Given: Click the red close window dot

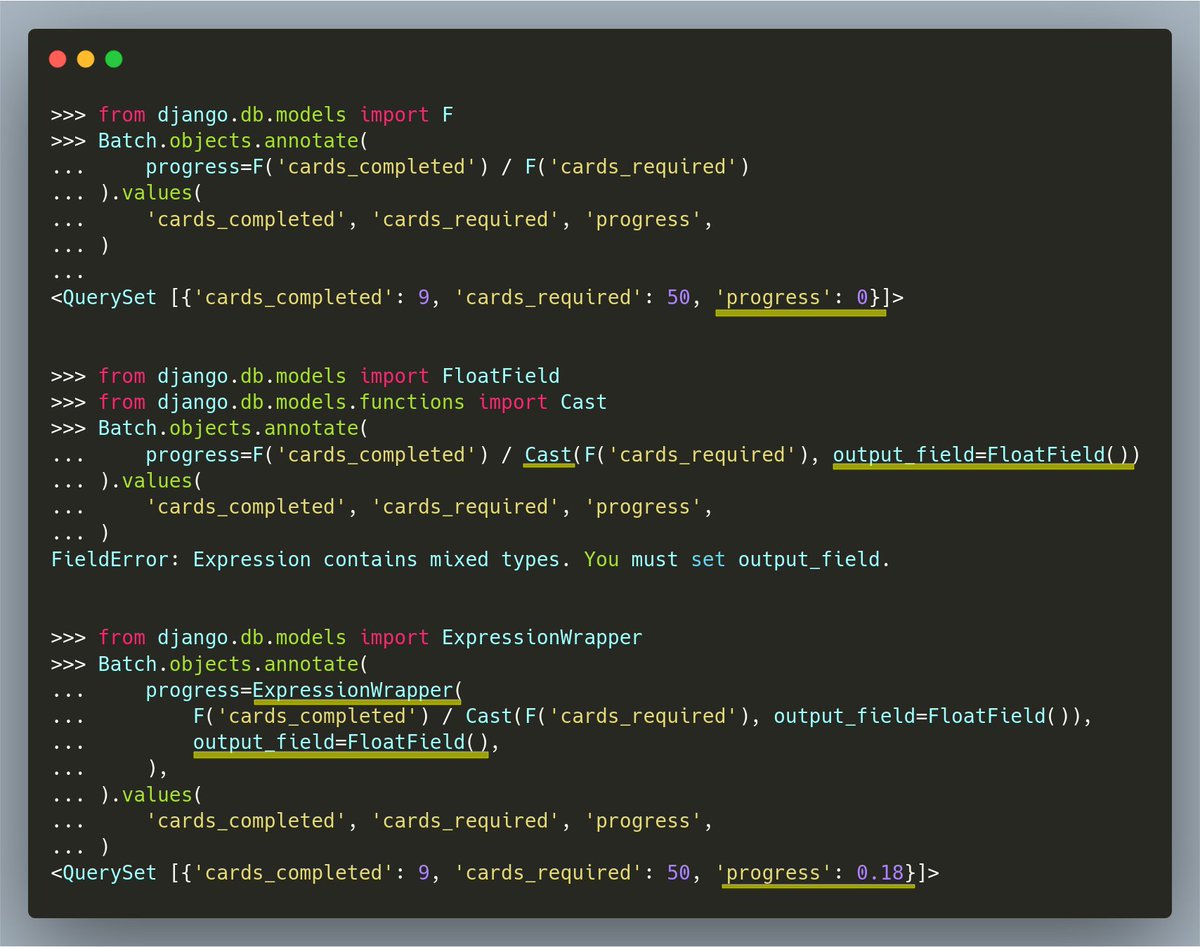Looking at the screenshot, I should point(58,59).
